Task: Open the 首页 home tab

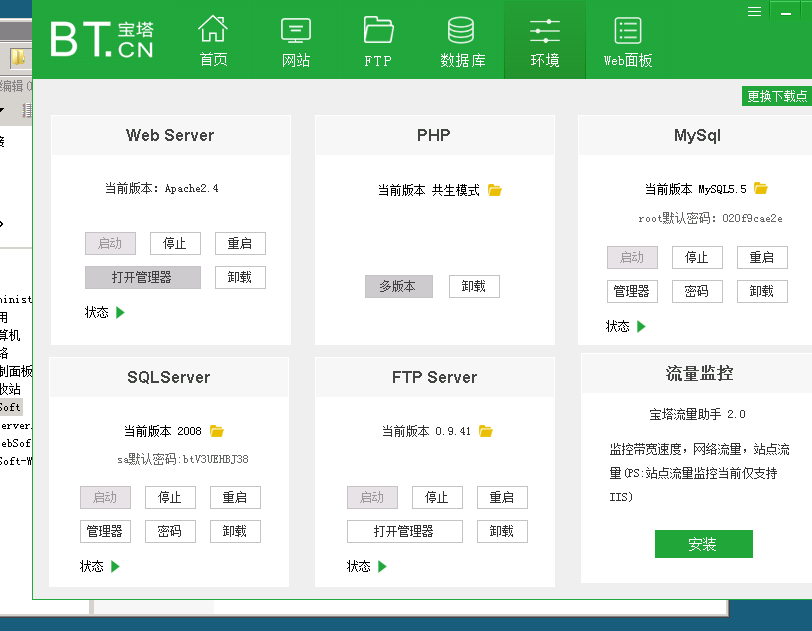Action: click(x=213, y=41)
